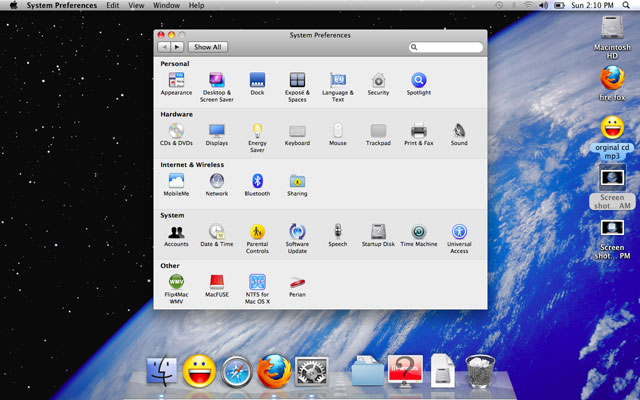Launch Safari from the Dock
This screenshot has width=640, height=400.
pyautogui.click(x=236, y=371)
